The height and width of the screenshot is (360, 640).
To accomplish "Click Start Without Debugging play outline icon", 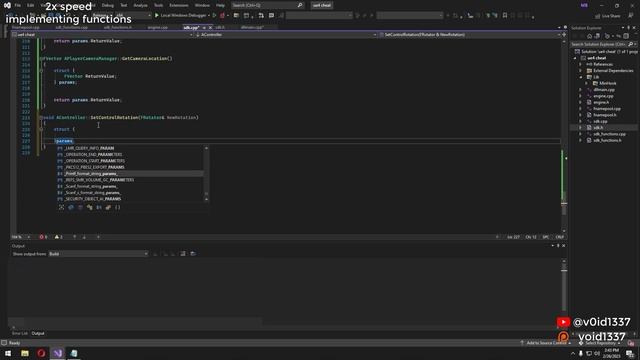I will click(214, 16).
